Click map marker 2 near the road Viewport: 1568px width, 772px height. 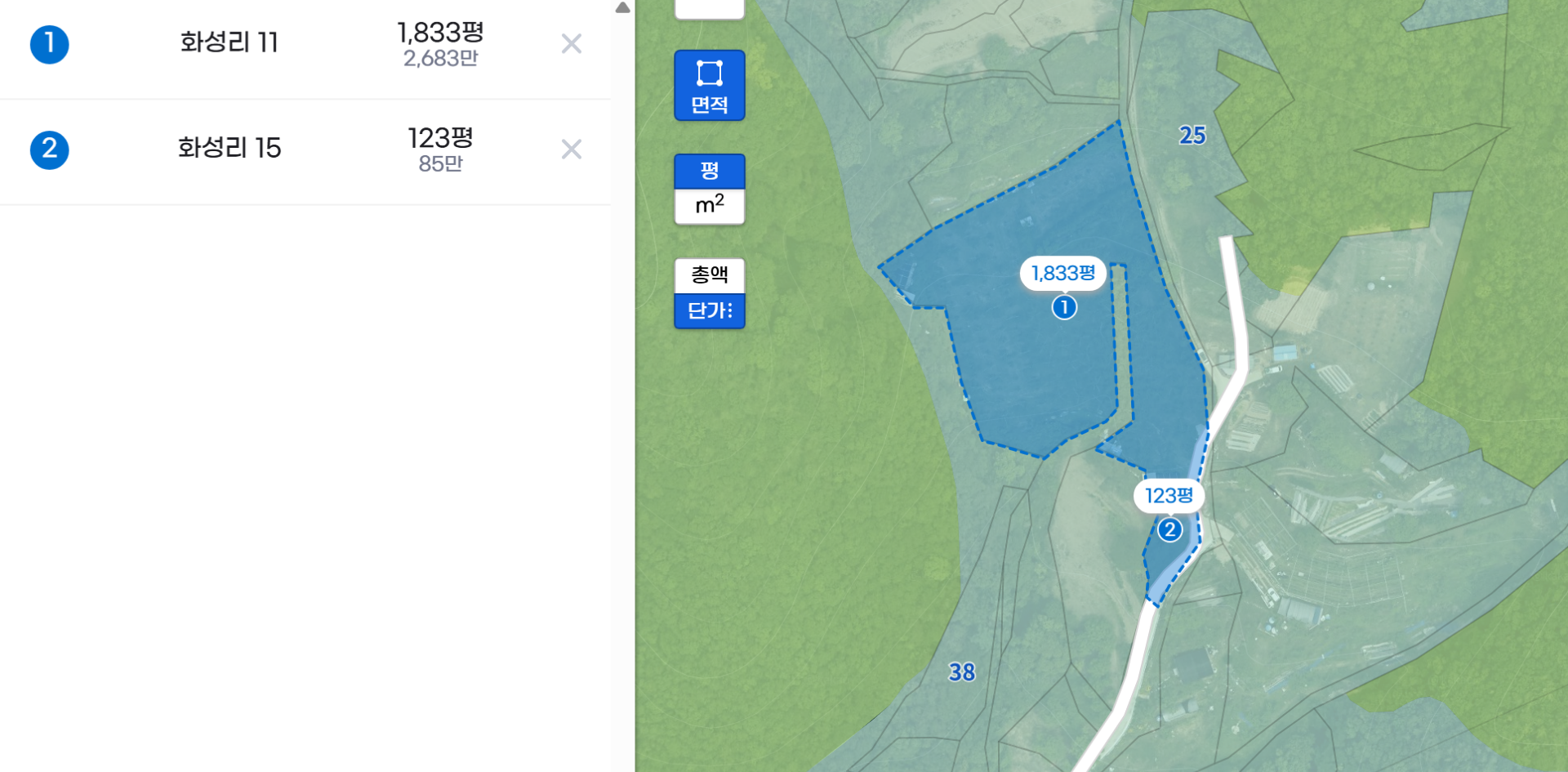[x=1169, y=529]
